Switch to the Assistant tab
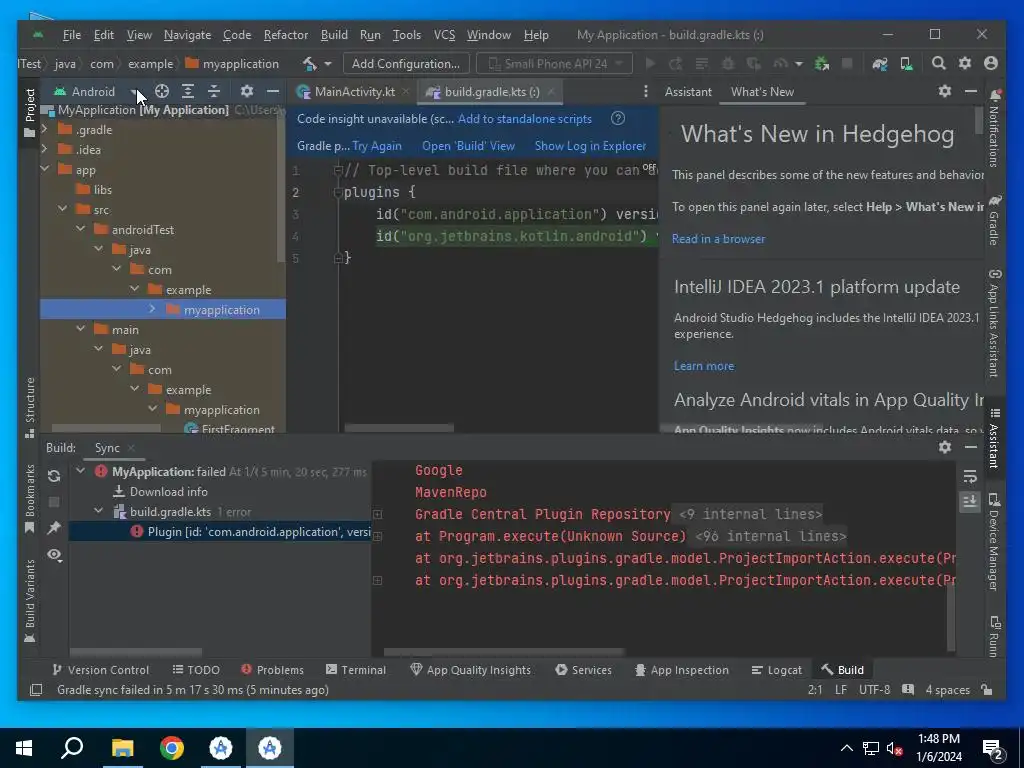Screen dimensions: 1024x768 (x=688, y=91)
